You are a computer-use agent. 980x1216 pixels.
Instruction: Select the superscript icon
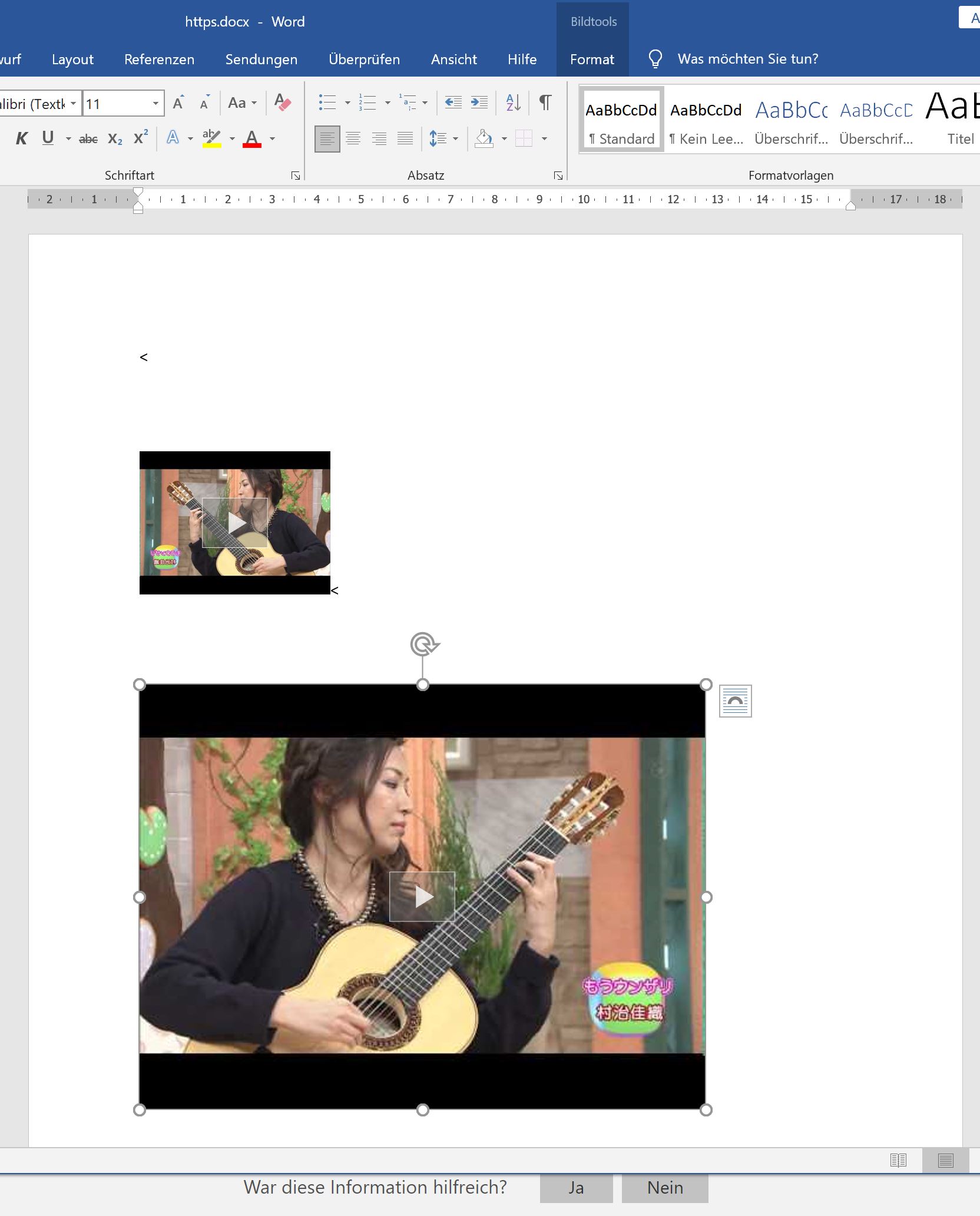click(x=139, y=138)
